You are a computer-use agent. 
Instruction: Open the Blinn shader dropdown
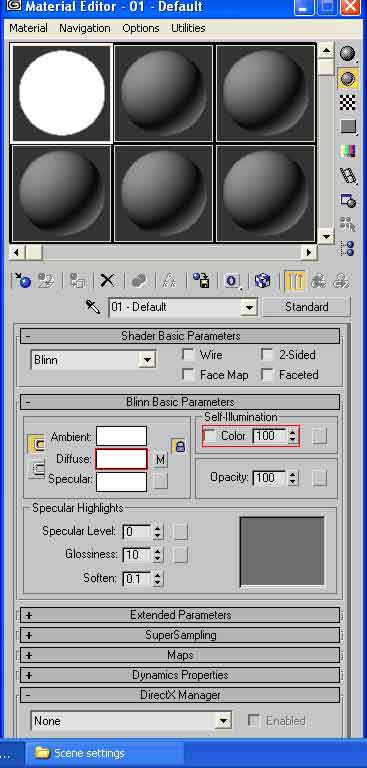click(93, 360)
